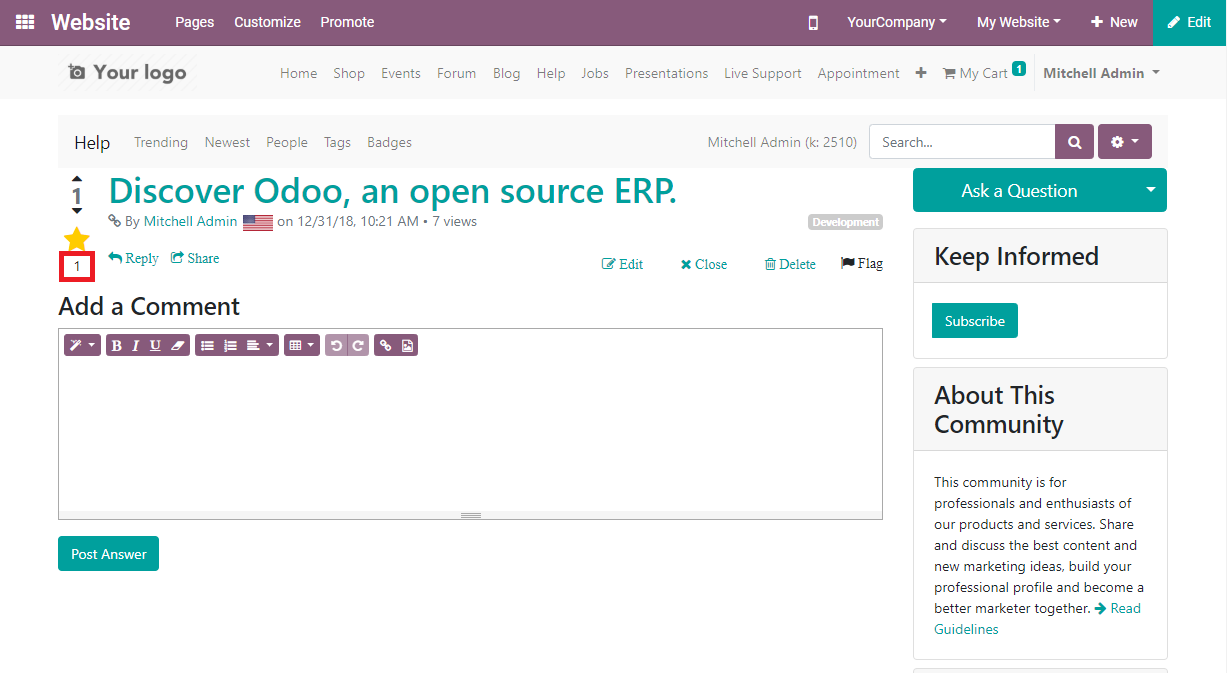Toggle italic formatting
Screen dimensions: 1227x673
(136, 345)
